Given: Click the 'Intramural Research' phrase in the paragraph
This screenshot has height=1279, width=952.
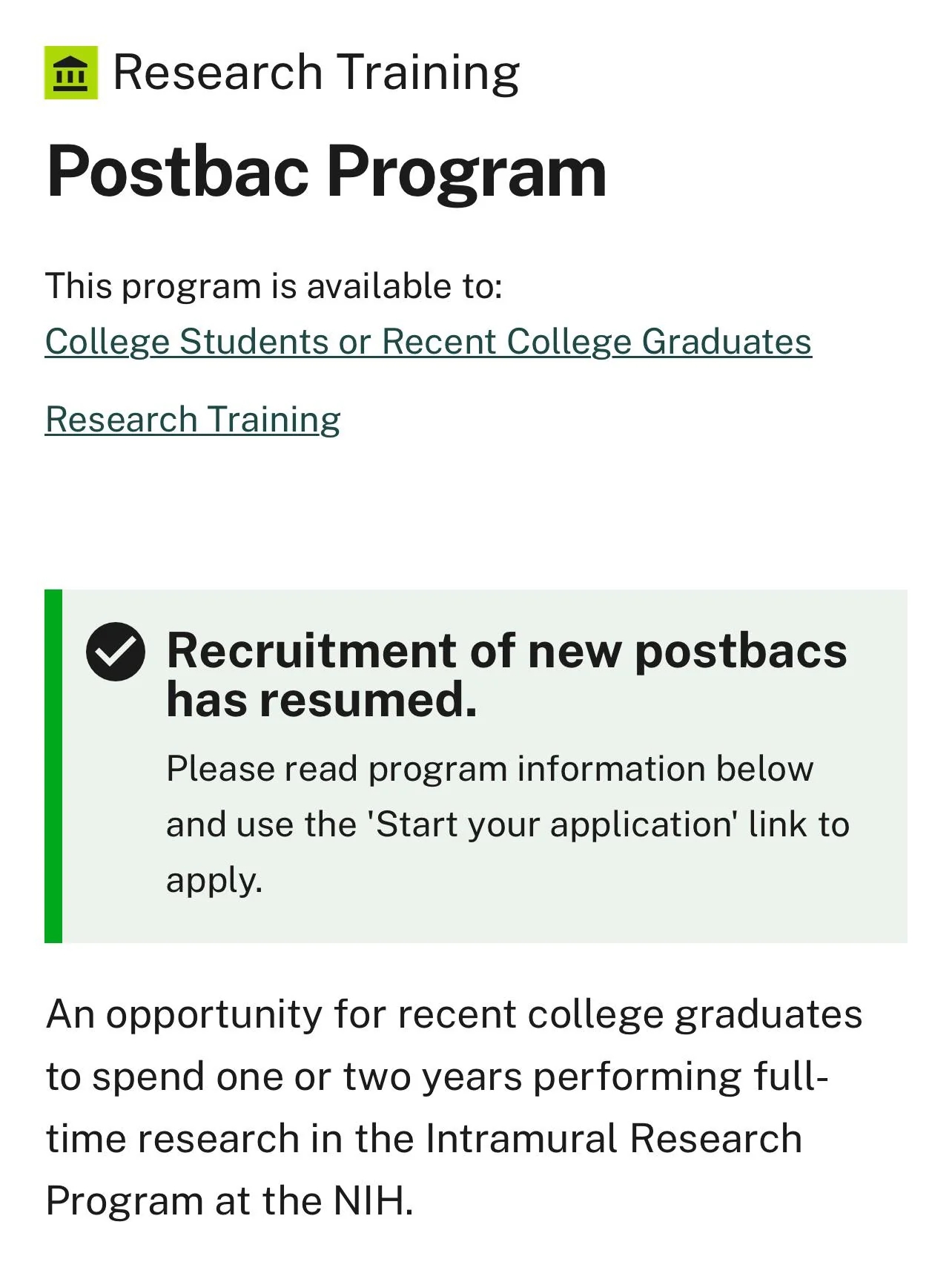Looking at the screenshot, I should 614,1139.
